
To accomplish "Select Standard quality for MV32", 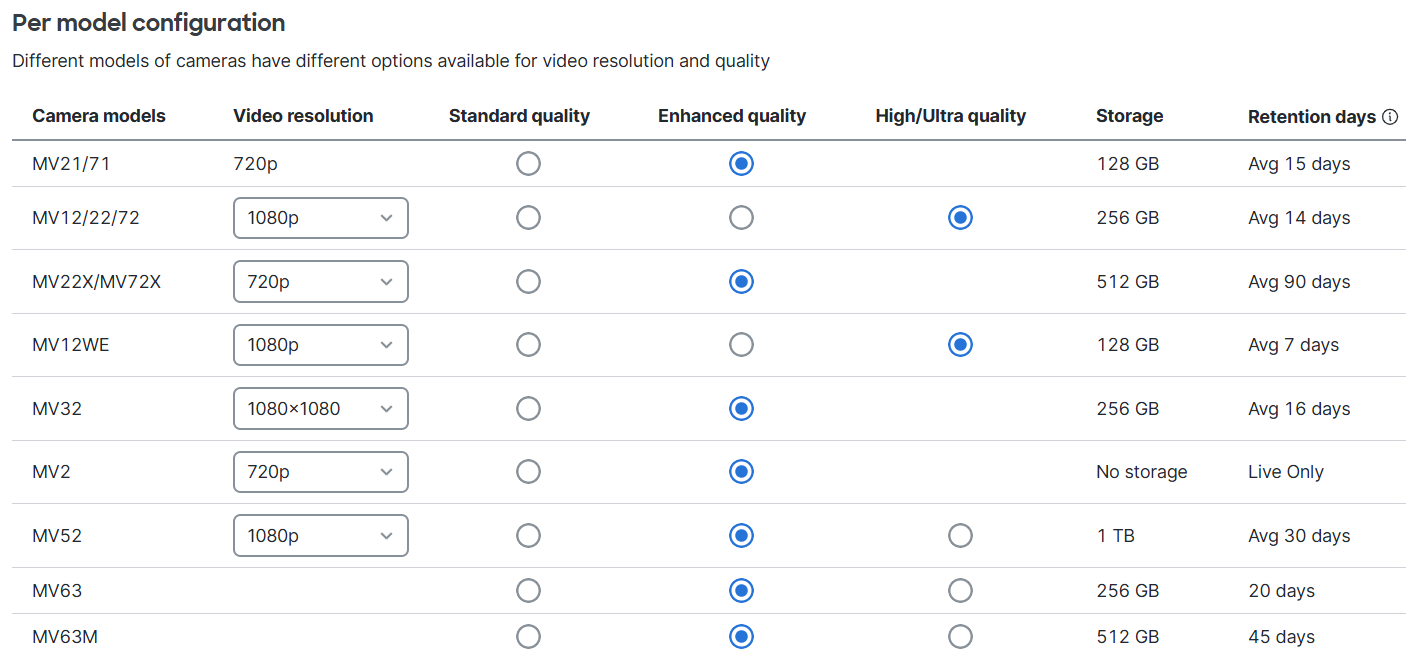I will 528,409.
